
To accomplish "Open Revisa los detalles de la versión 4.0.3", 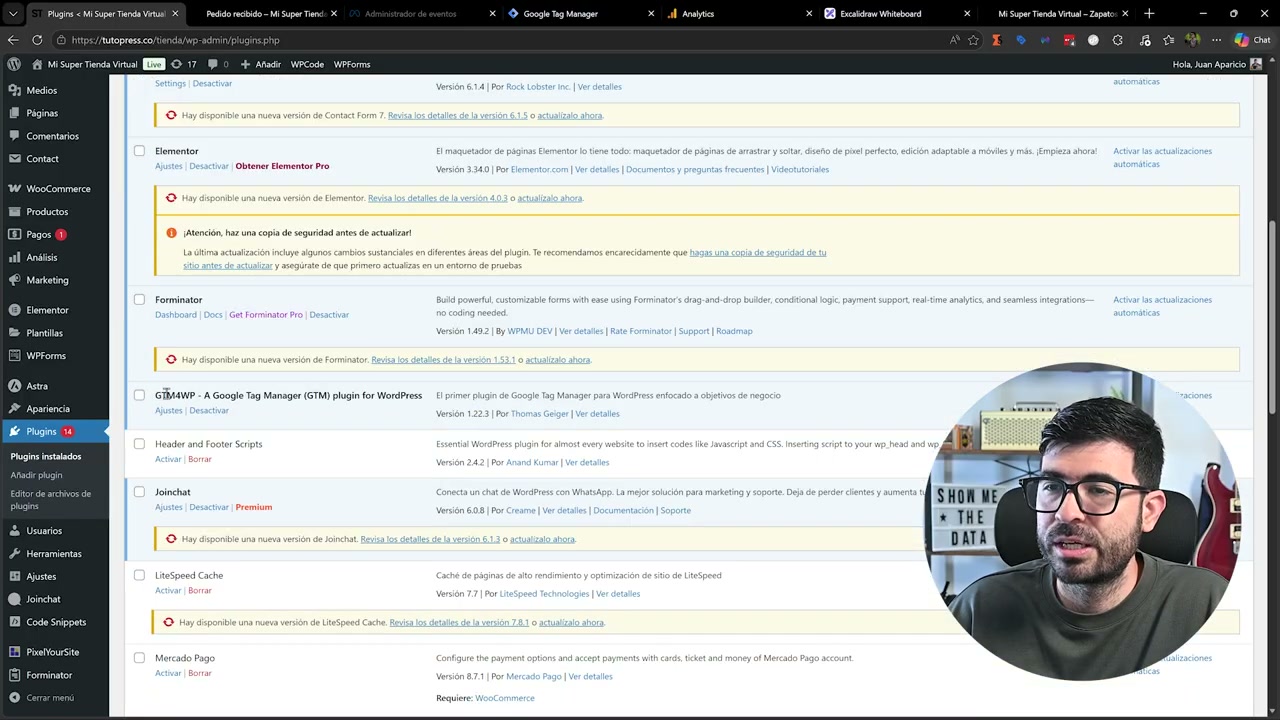I will 437,198.
